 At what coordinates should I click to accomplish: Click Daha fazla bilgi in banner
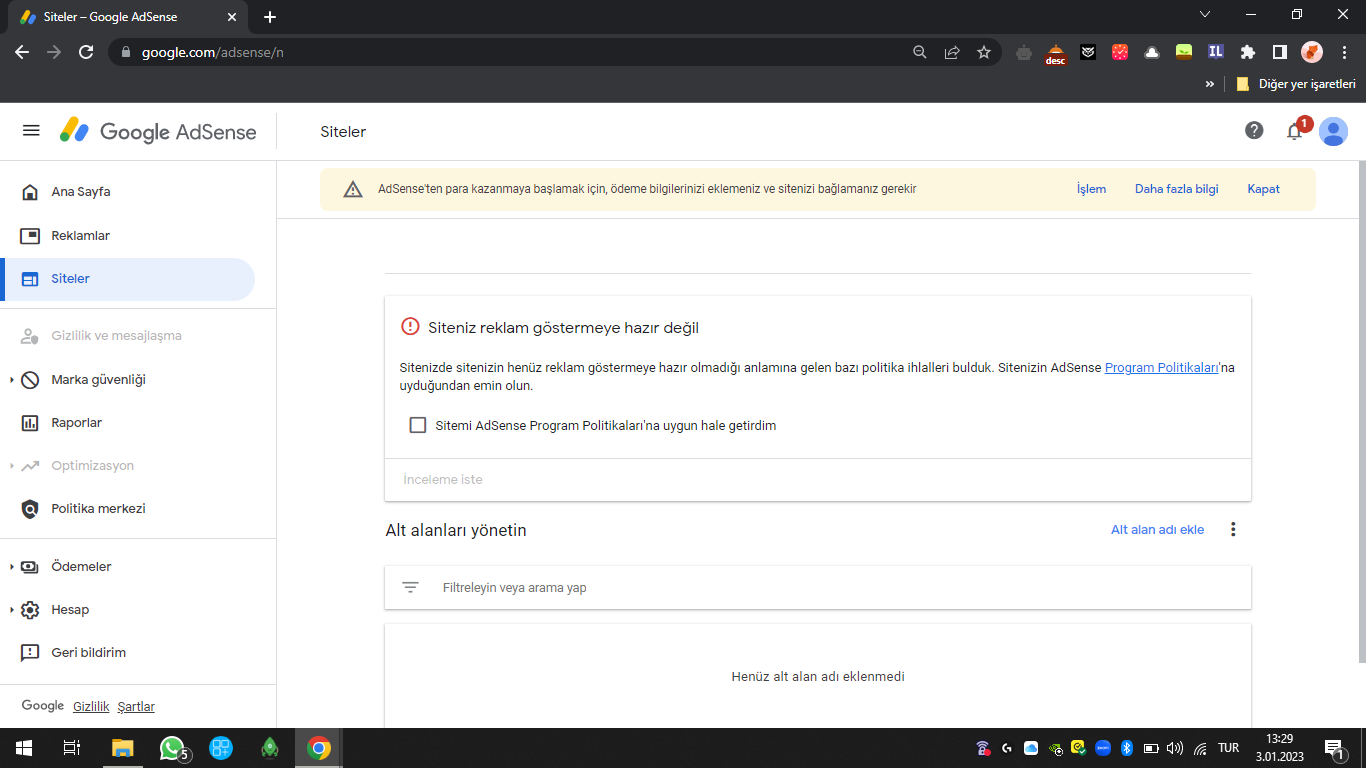pyautogui.click(x=1177, y=189)
